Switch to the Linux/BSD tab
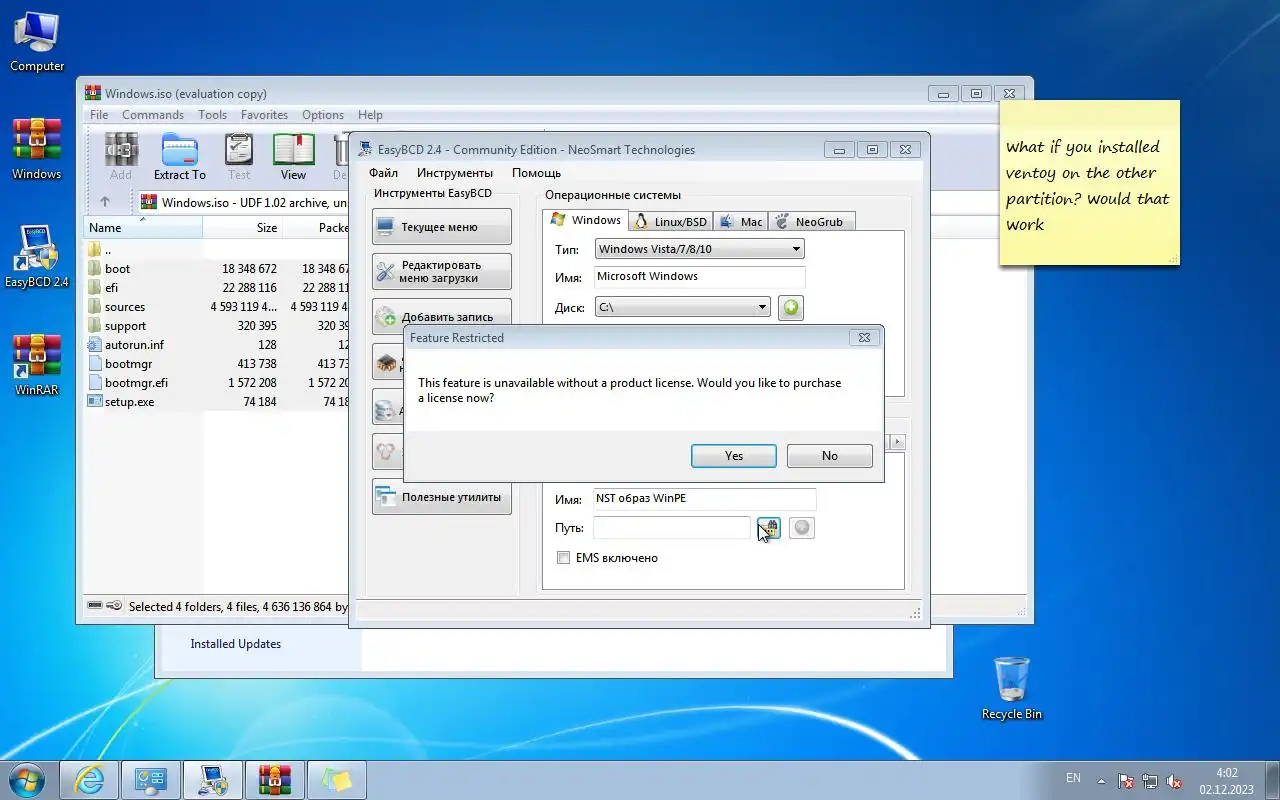This screenshot has height=800, width=1280. [670, 222]
